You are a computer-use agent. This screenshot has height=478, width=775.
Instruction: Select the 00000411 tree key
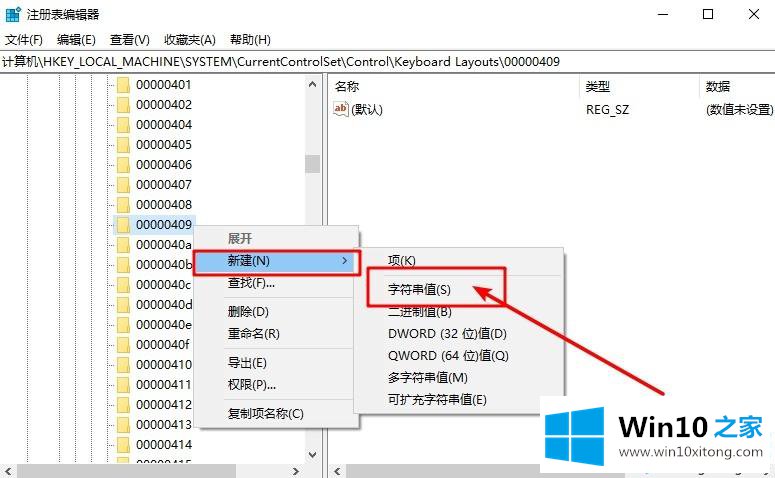tap(164, 385)
